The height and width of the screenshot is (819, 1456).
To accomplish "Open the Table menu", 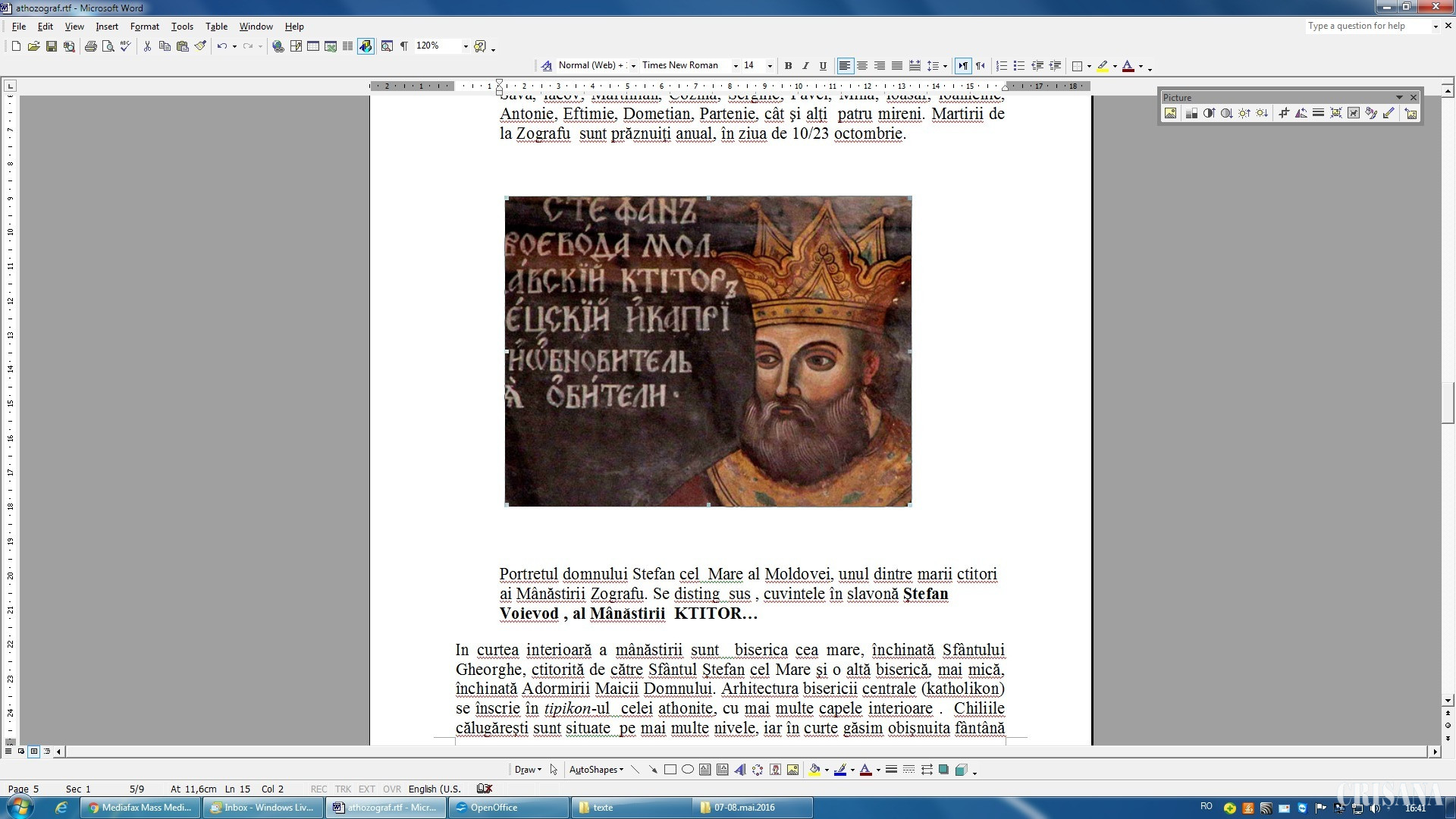I will [216, 27].
